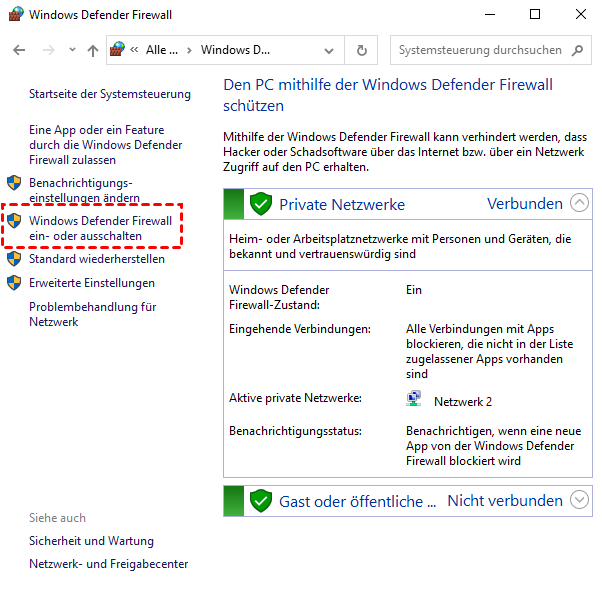The image size is (602, 591).
Task: Go up one folder level arrow
Action: [x=93, y=50]
